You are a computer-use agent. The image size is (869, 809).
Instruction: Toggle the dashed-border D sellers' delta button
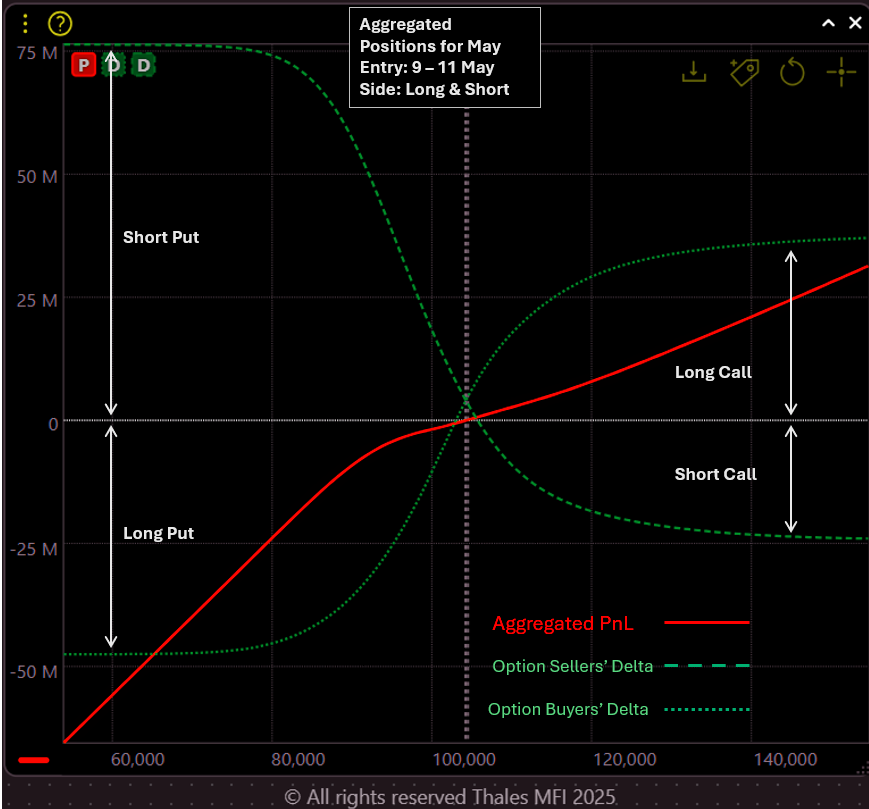[114, 65]
